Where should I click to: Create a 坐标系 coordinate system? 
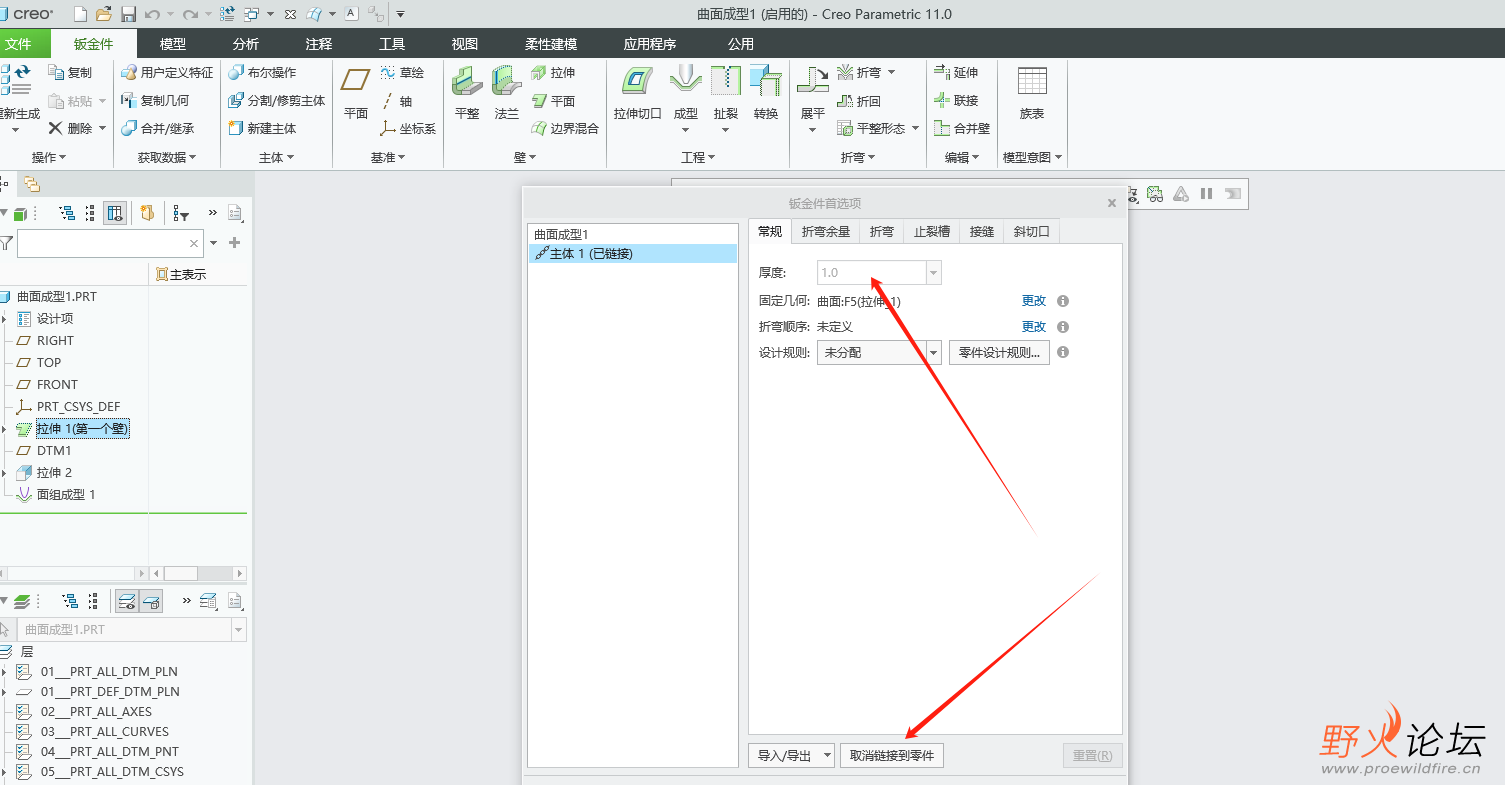(x=408, y=128)
